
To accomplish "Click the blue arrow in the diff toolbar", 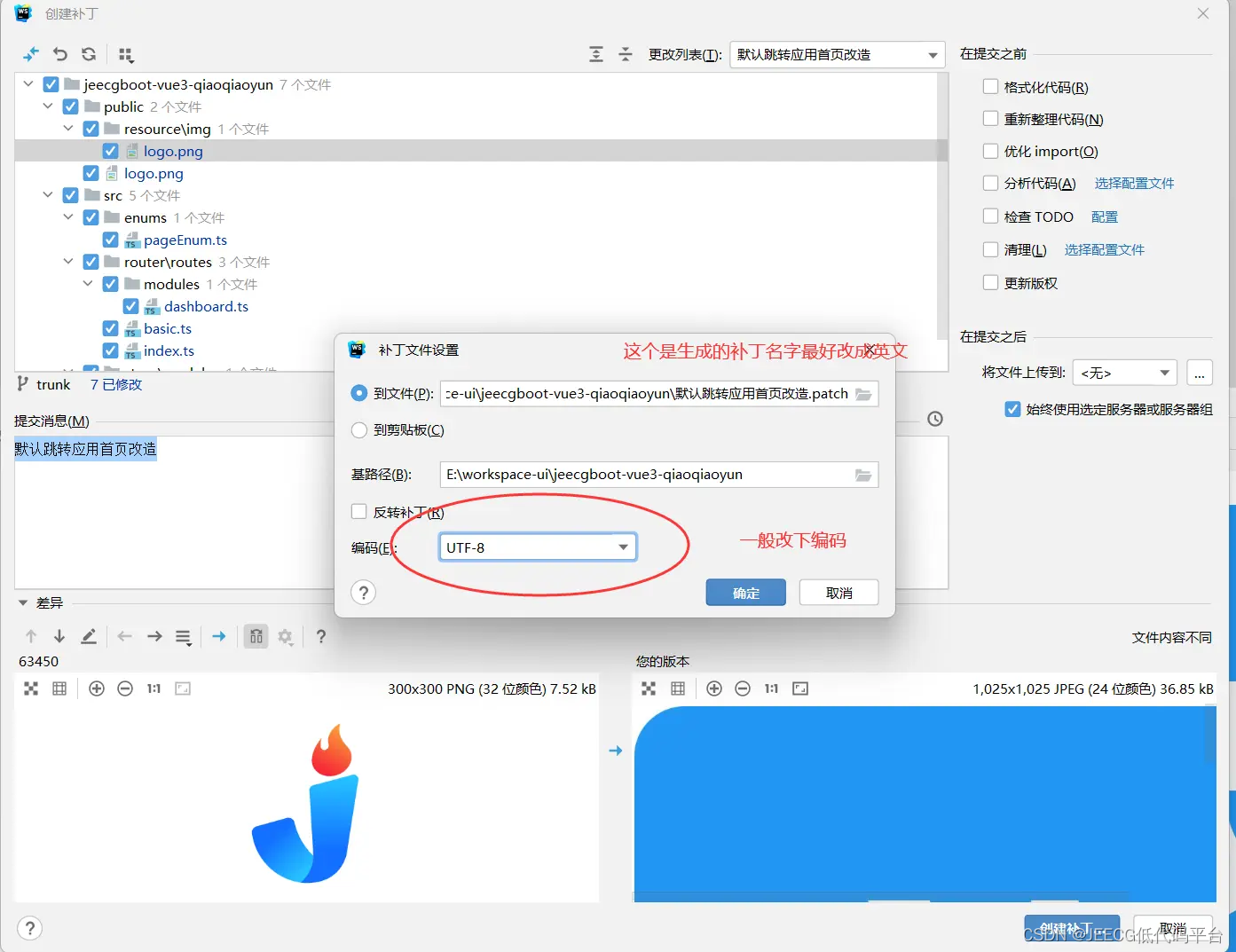I will tap(219, 636).
